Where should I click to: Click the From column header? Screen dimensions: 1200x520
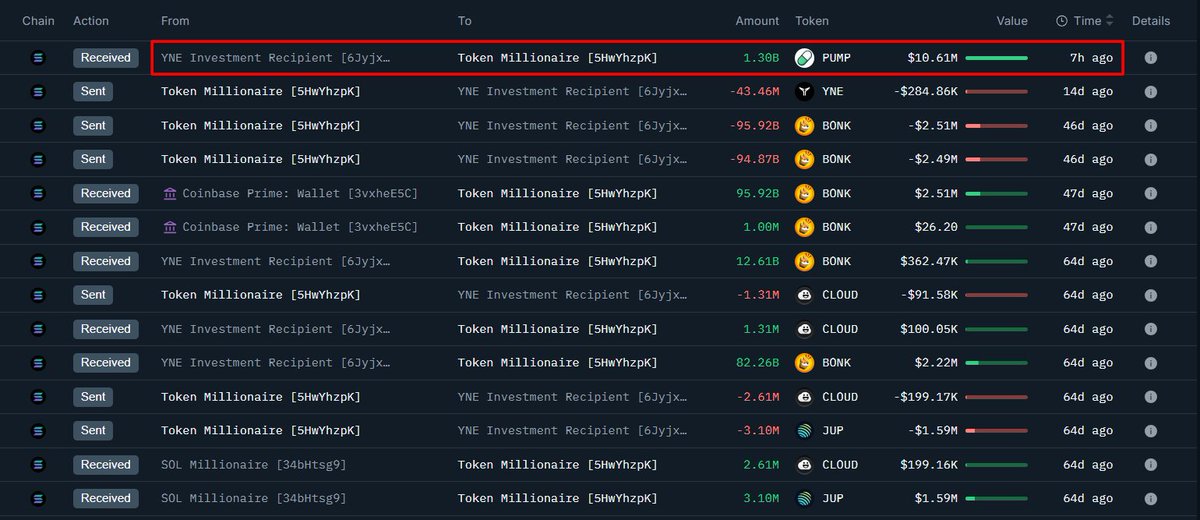(x=175, y=21)
